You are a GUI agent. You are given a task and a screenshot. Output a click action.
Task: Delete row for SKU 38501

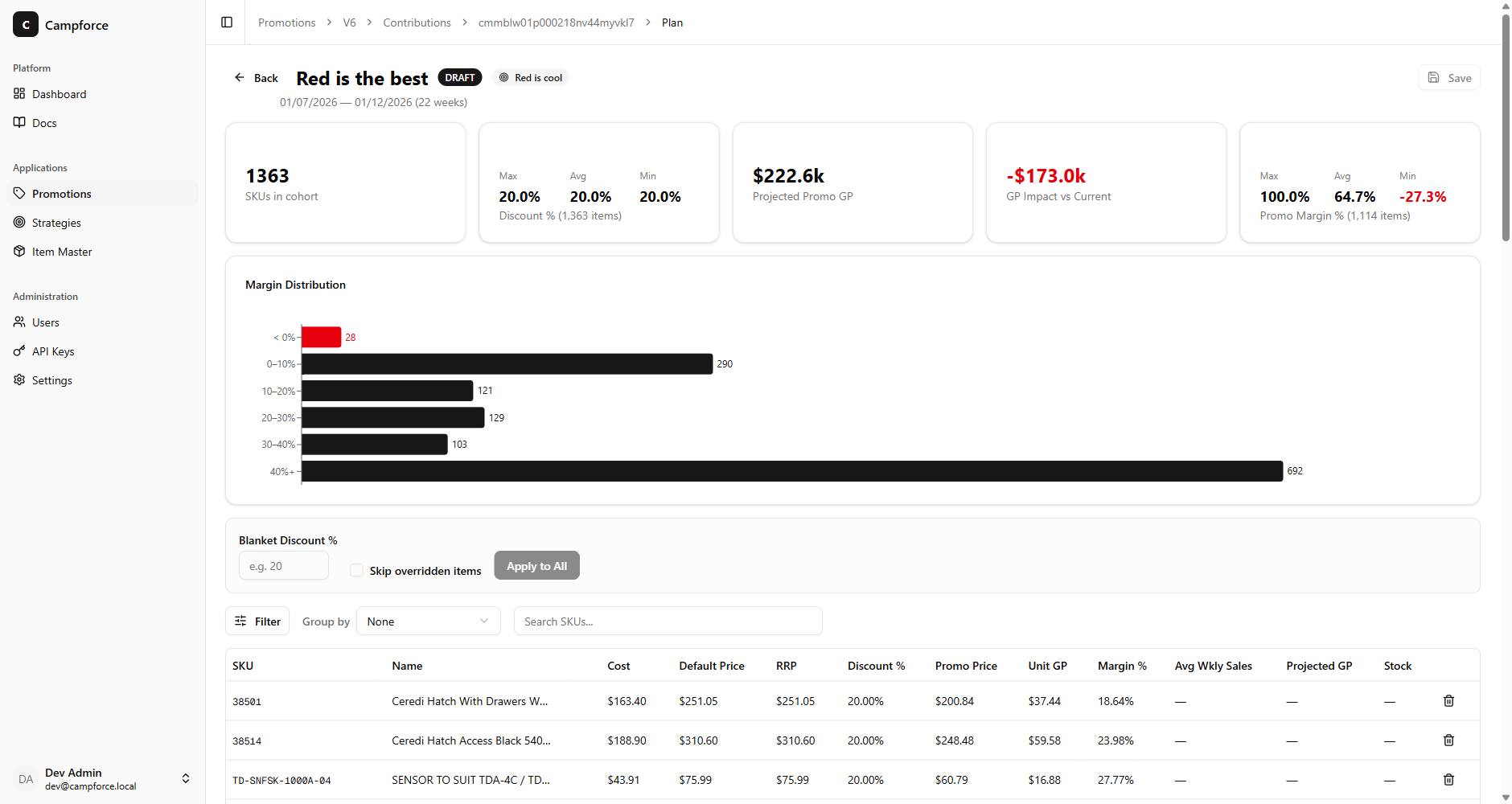[1448, 701]
